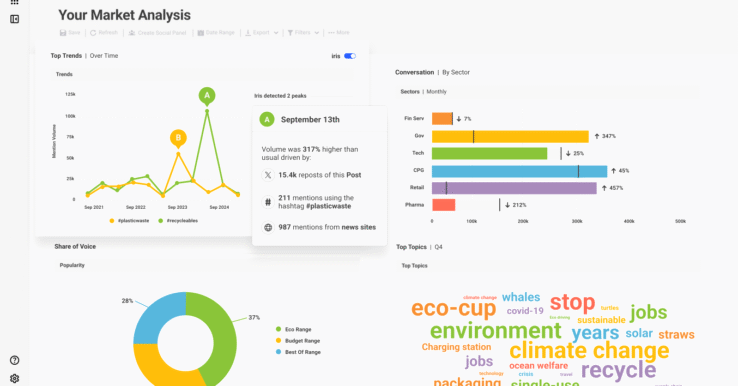Viewport: 738px width, 386px height.
Task: Click the word eco-cup in topic cloud
Action: (454, 308)
